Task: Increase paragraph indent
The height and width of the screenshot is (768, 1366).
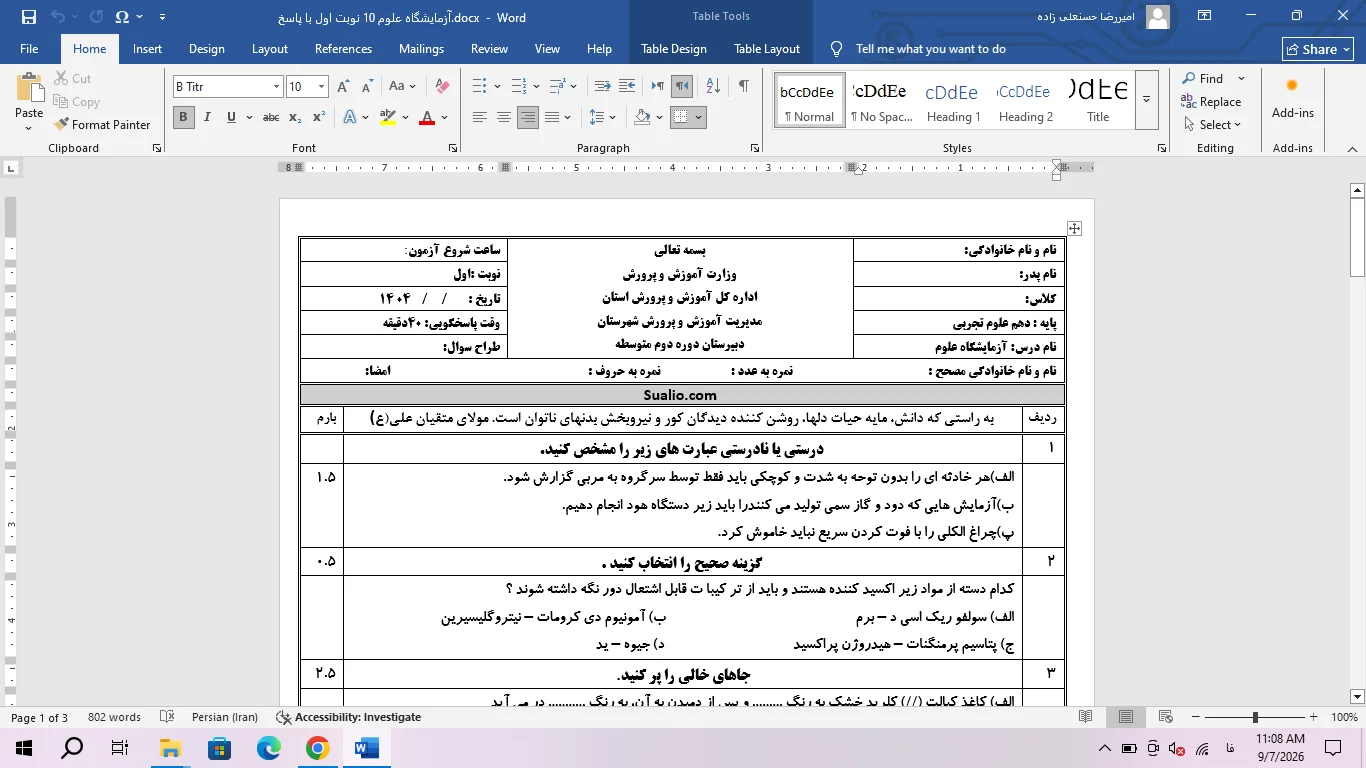Action: 629,87
